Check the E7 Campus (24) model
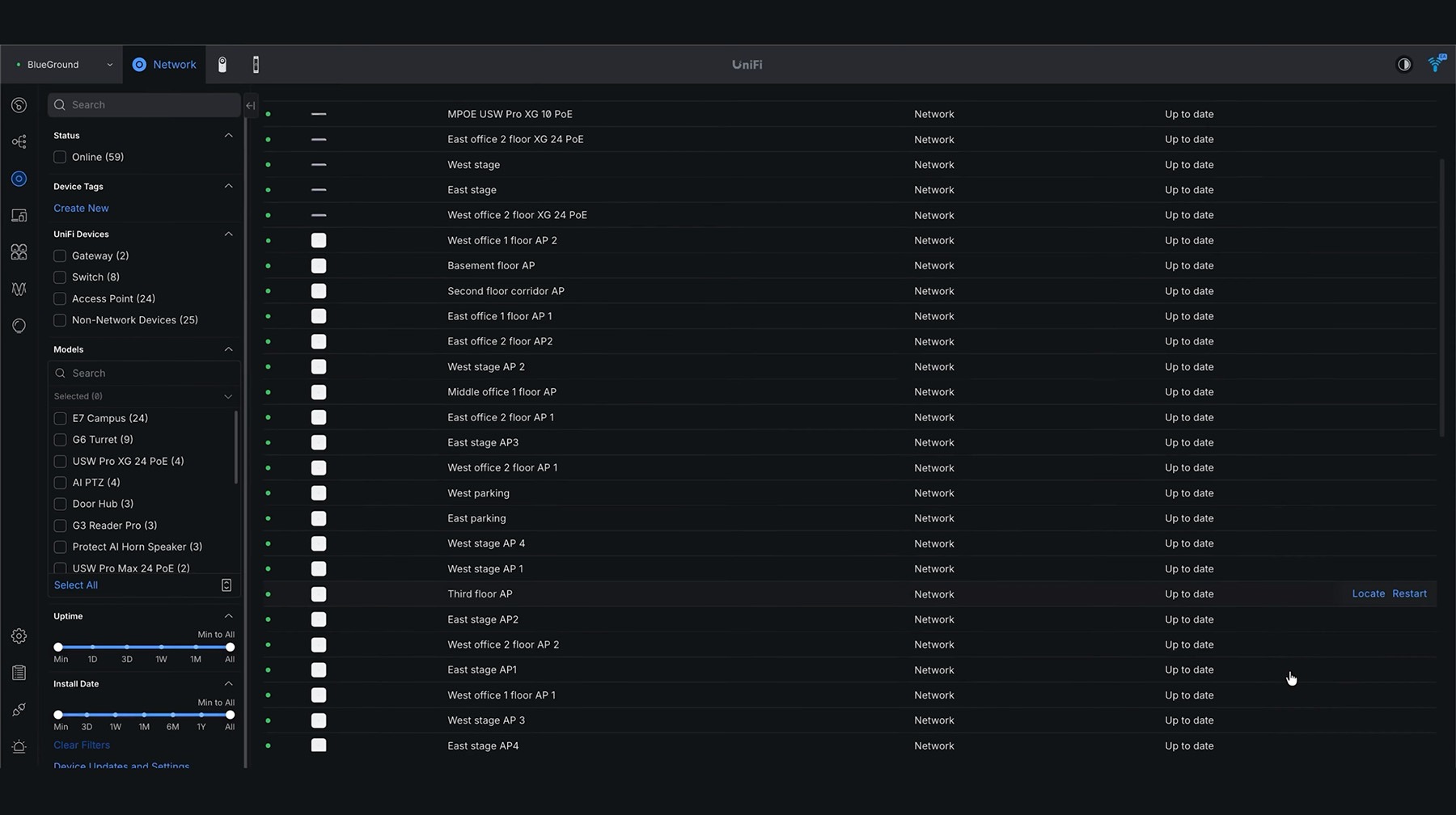Screen dimensions: 1456x815 tap(60, 418)
